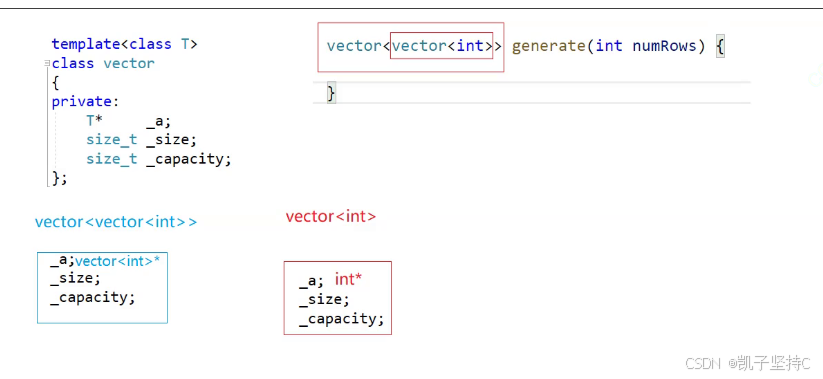Click the red vector<int> heading
Viewport: 823px width, 379px height.
(x=331, y=216)
